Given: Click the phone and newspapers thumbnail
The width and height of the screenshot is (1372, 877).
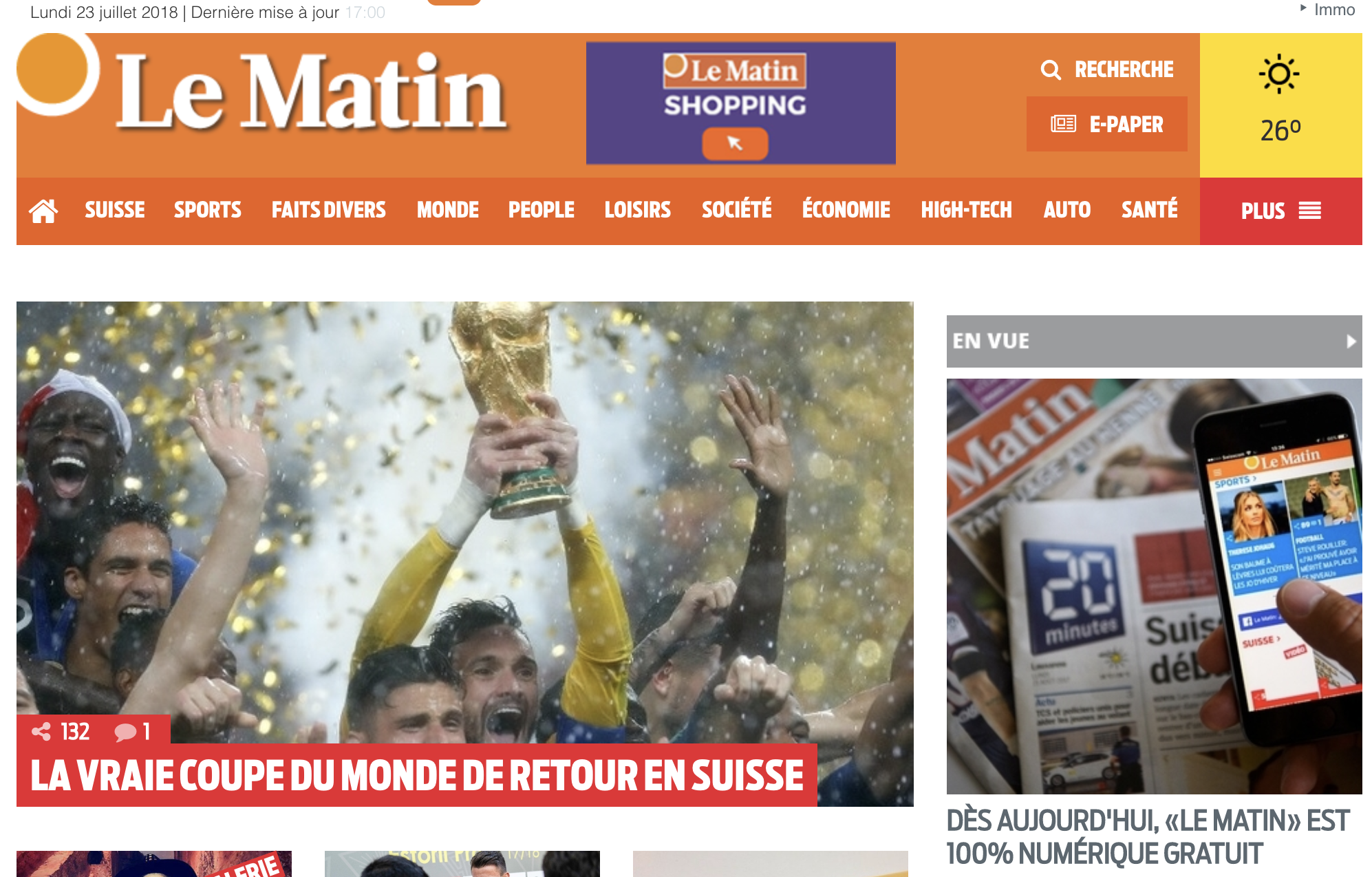Looking at the screenshot, I should [x=1155, y=587].
